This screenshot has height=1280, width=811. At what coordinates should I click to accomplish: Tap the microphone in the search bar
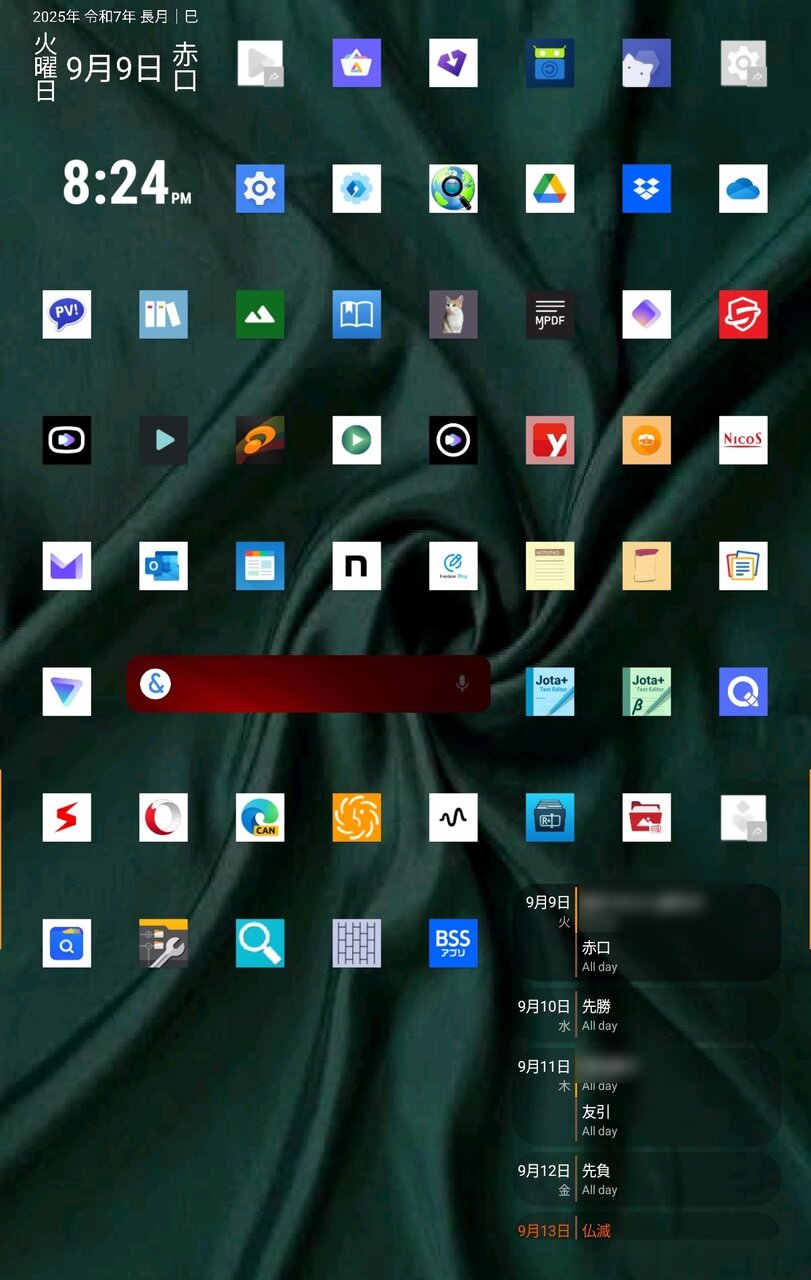point(462,684)
